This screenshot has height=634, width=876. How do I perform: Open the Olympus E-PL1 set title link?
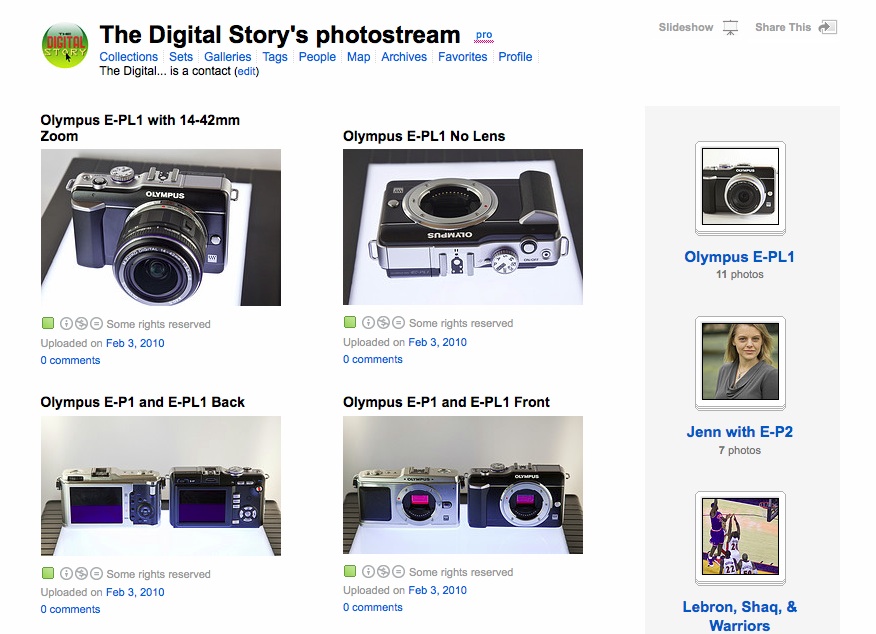pyautogui.click(x=739, y=257)
